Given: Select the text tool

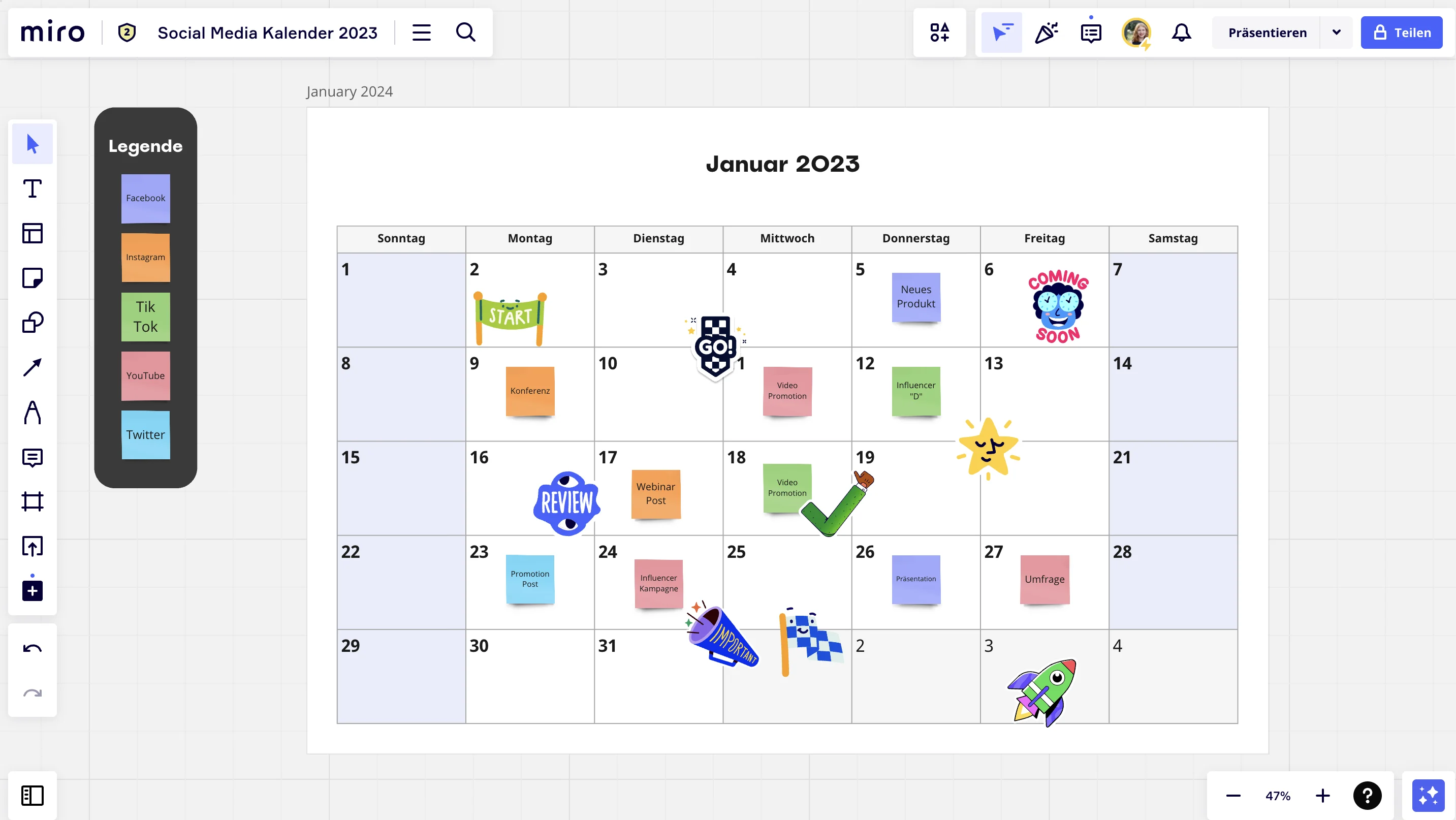Looking at the screenshot, I should (33, 189).
